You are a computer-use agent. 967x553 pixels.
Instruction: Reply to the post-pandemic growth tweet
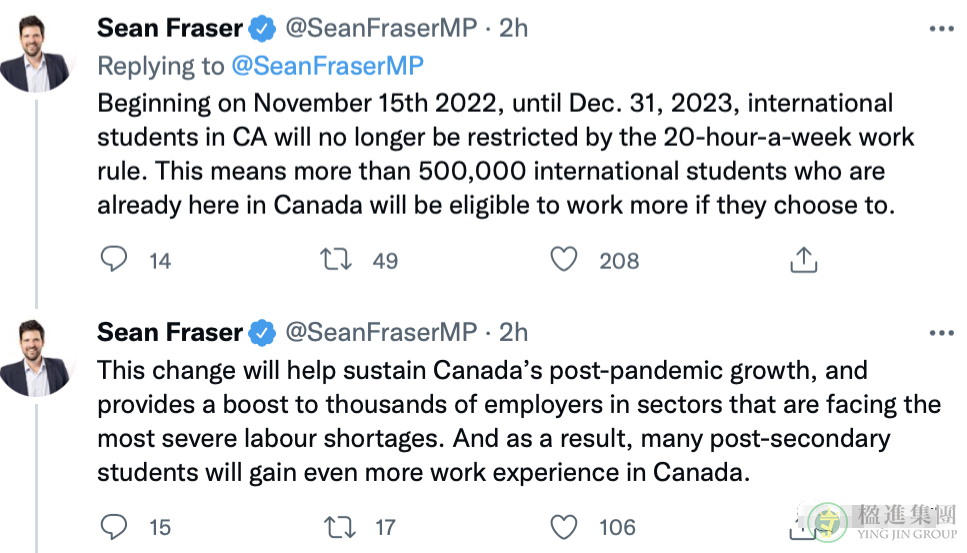coord(114,526)
